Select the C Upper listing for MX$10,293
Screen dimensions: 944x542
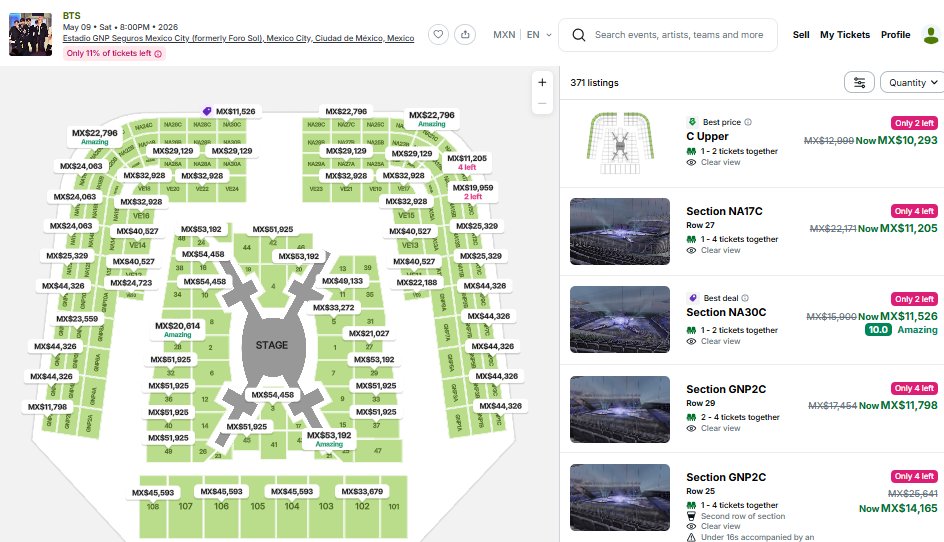[751, 143]
